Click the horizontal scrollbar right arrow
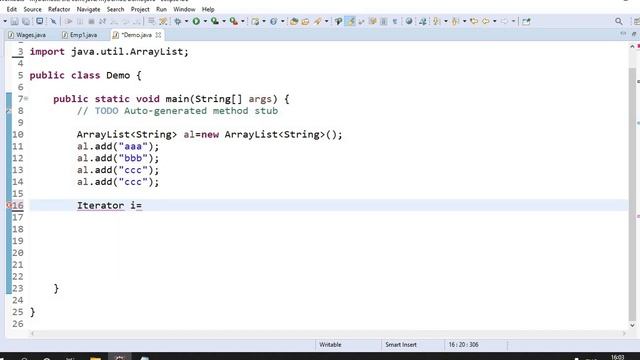 [624, 333]
